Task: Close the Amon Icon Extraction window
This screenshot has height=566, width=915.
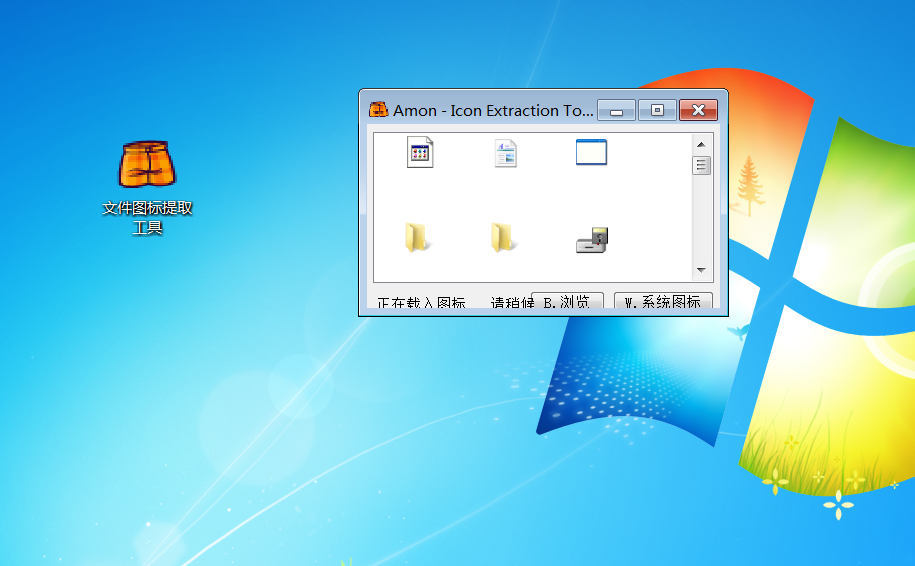Action: pos(699,110)
